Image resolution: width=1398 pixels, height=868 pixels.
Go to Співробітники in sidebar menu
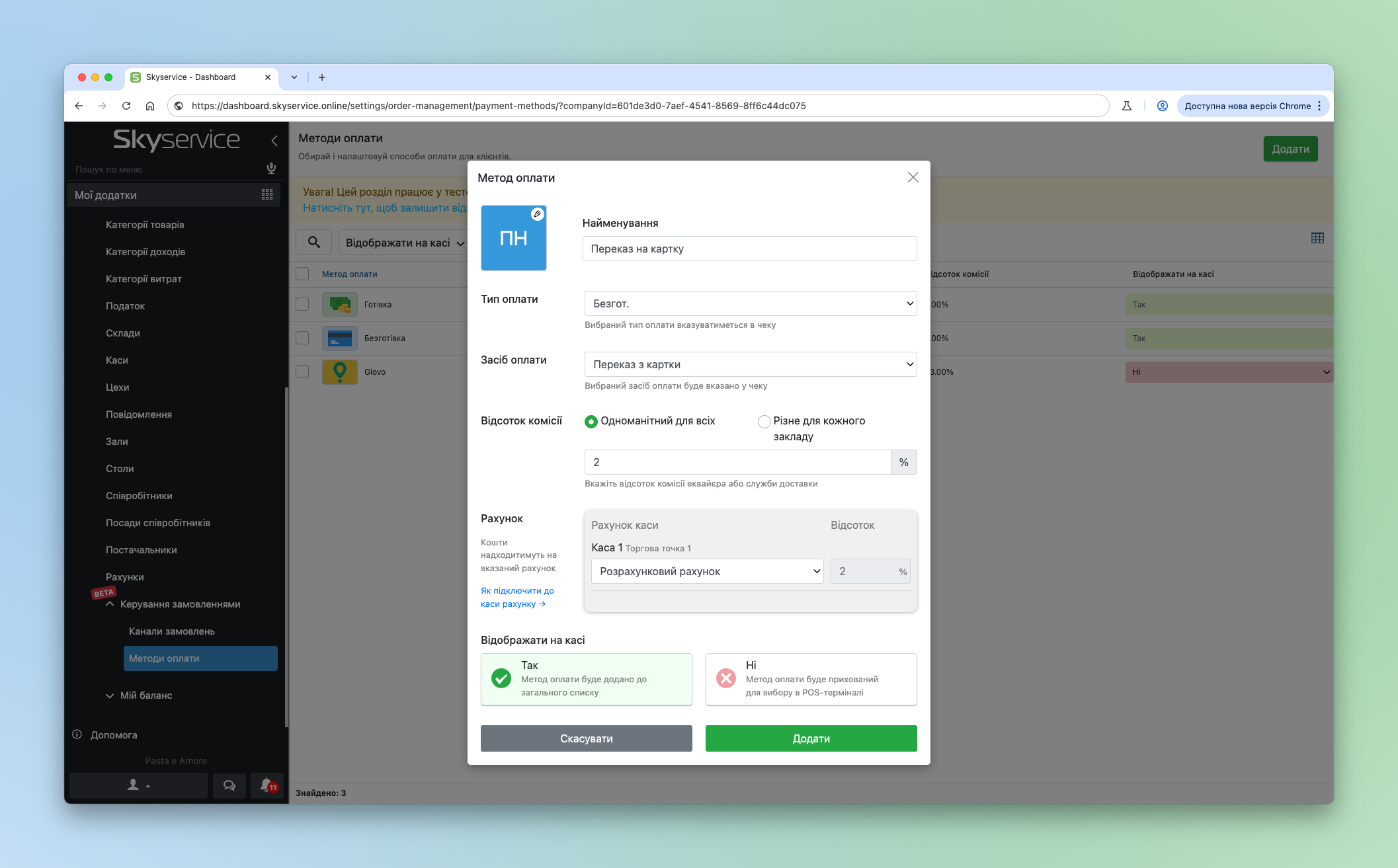pyautogui.click(x=139, y=495)
